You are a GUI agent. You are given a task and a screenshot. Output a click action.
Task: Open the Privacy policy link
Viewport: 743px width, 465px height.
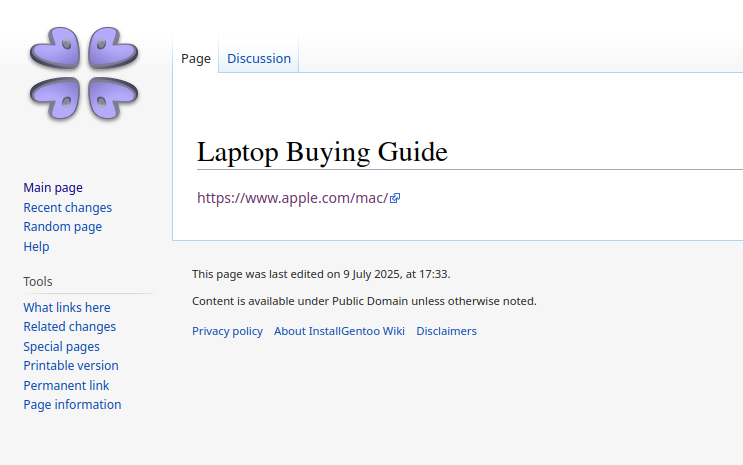coord(227,331)
